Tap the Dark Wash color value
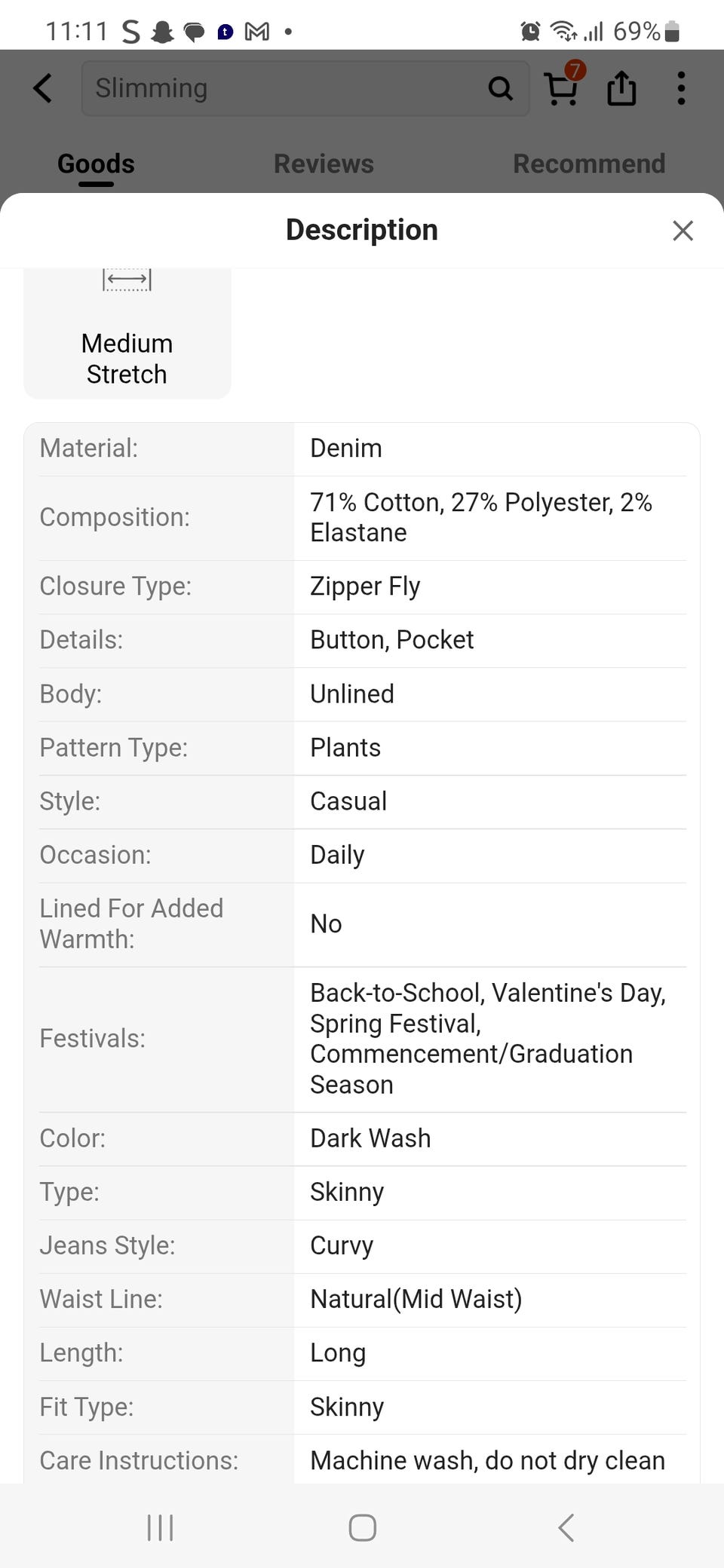The image size is (724, 1568). click(370, 1138)
